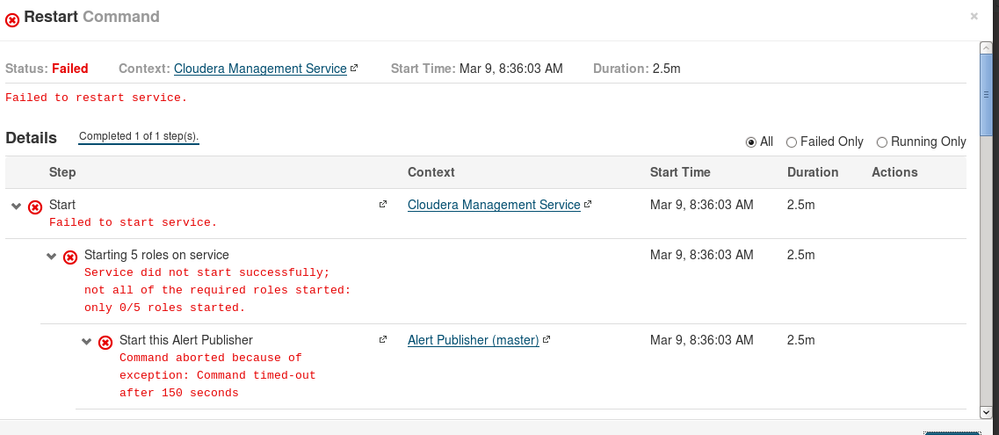Image resolution: width=999 pixels, height=435 pixels.
Task: Open external link icon in Alert Publisher step row
Action: click(x=383, y=340)
